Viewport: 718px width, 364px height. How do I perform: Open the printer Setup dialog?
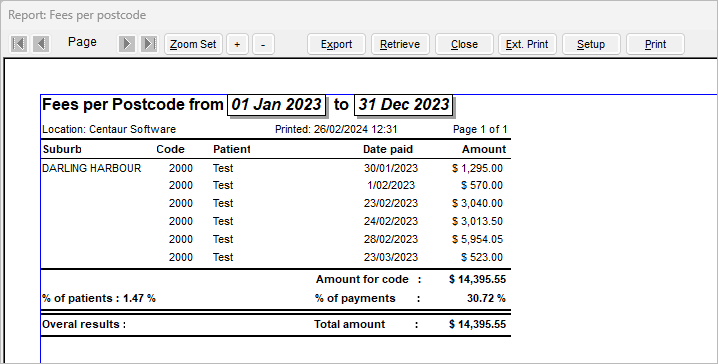point(591,44)
